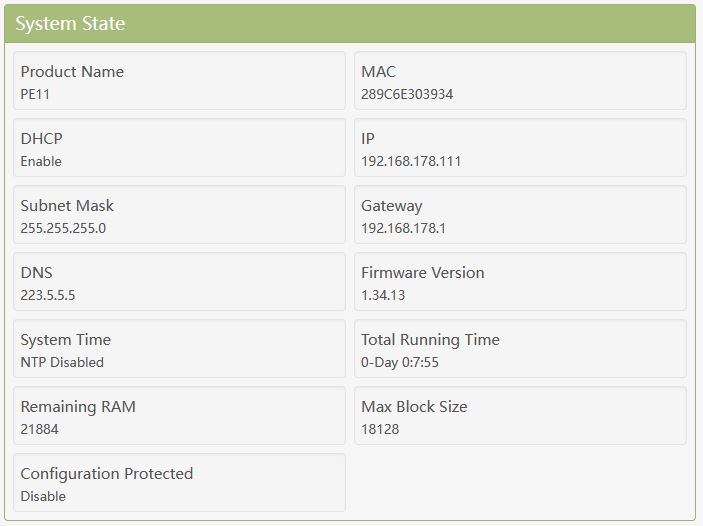Click the Configuration Protected label
This screenshot has height=526, width=703.
pos(107,474)
